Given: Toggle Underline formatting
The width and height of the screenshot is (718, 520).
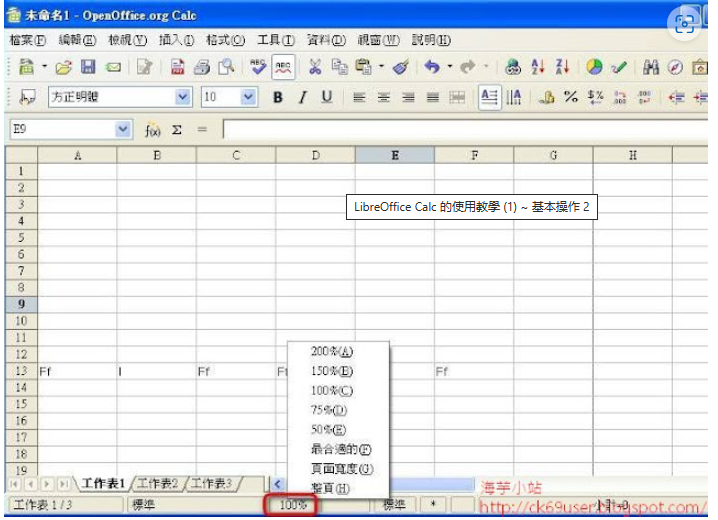Looking at the screenshot, I should tap(326, 97).
